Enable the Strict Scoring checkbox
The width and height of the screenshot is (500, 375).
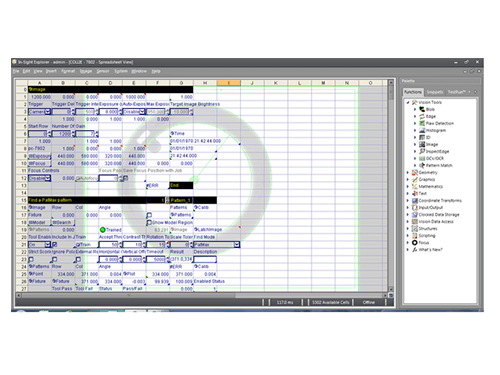pos(31,259)
